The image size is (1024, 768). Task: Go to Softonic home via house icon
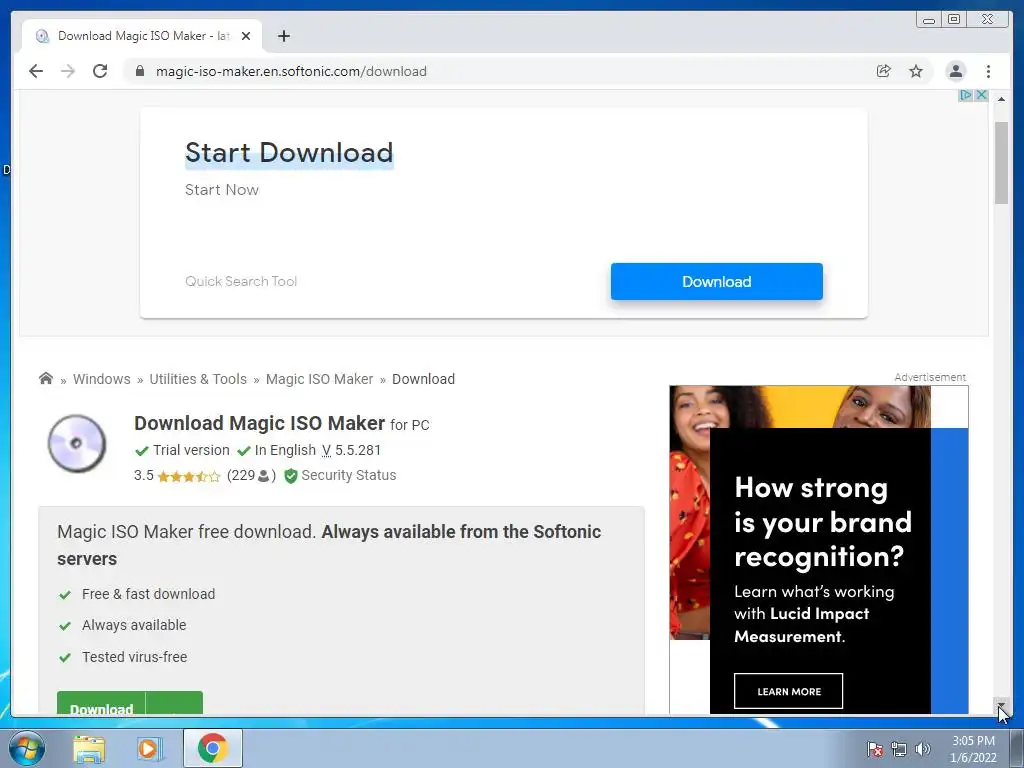tap(46, 378)
